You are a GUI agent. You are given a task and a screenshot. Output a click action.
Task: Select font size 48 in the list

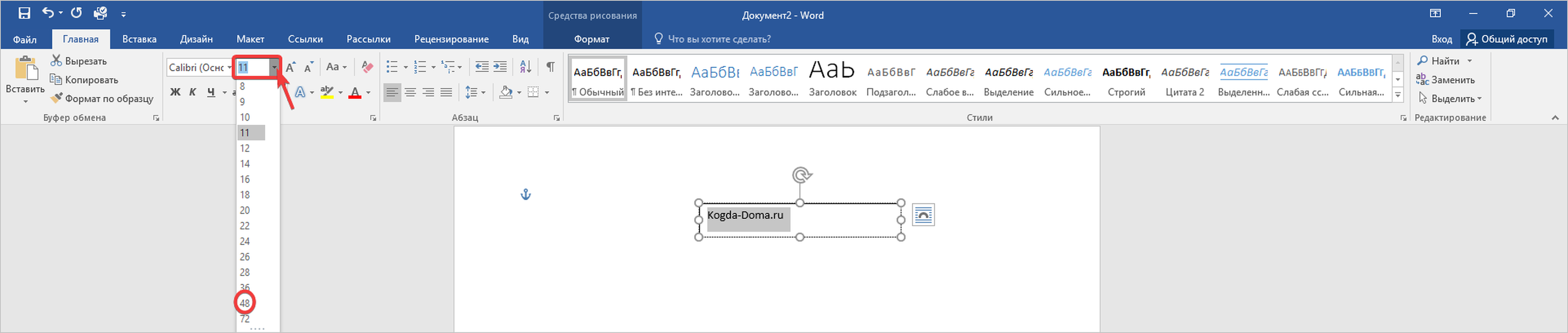[245, 303]
